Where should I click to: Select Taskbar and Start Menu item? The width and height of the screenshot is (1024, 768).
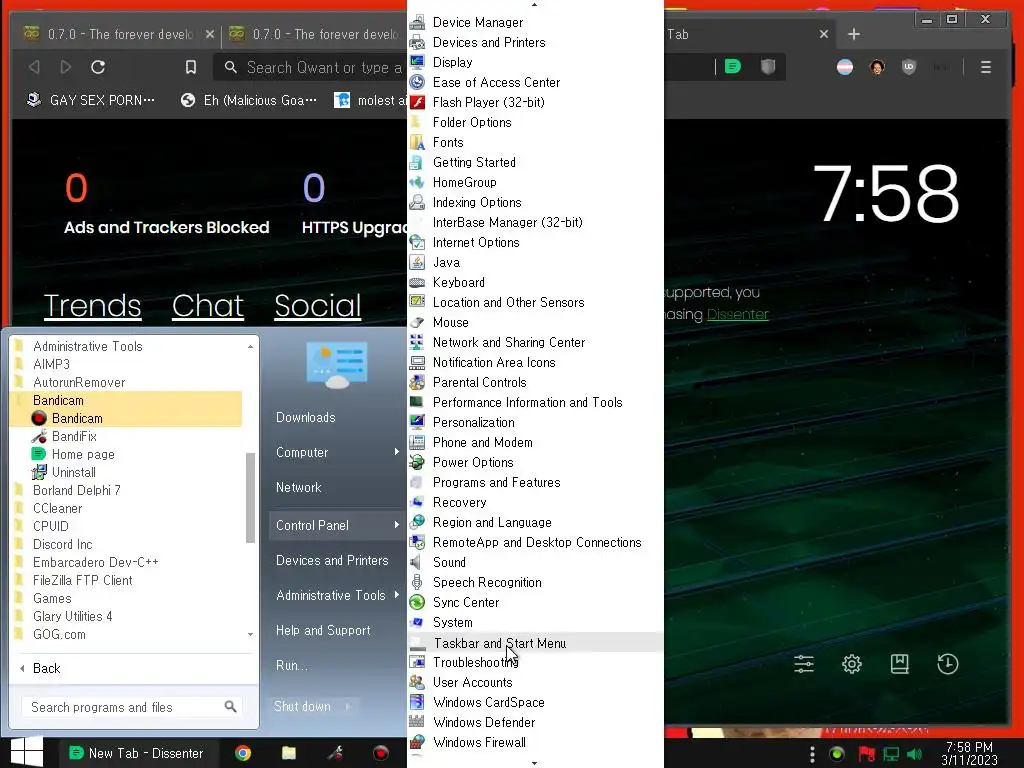coord(500,643)
